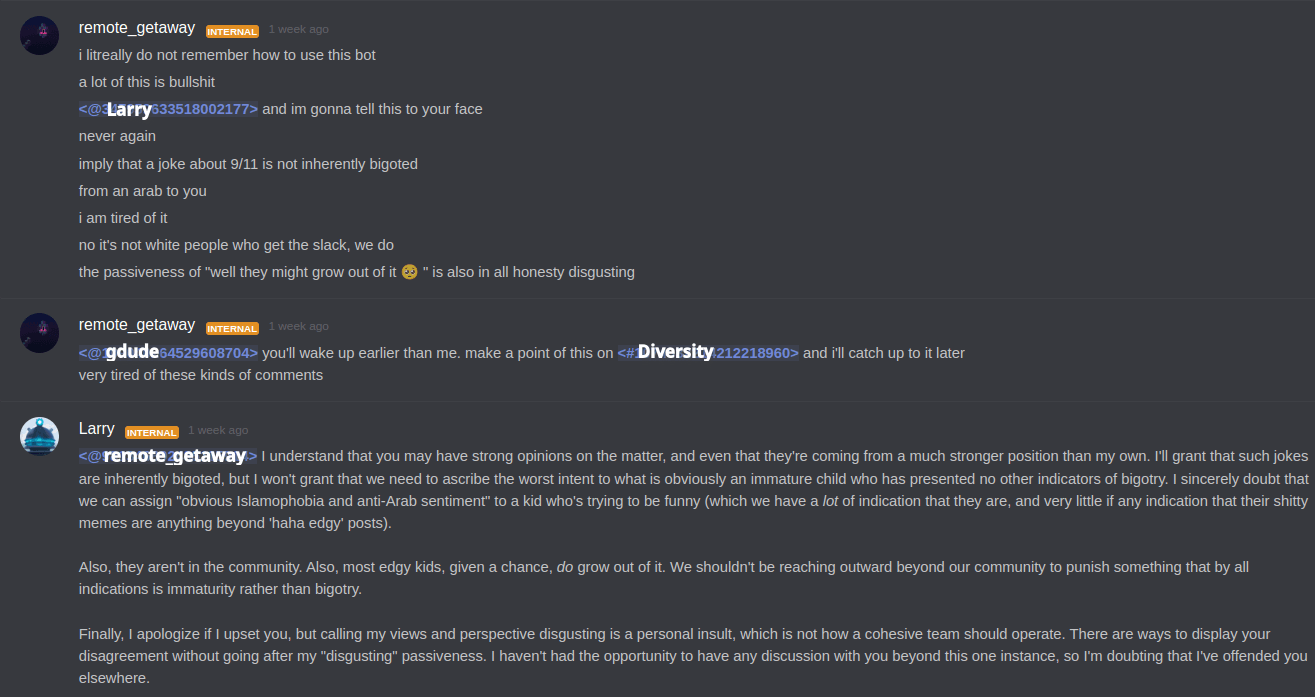The image size is (1315, 697).
Task: Select the 'from an arab to you' message
Action: click(143, 190)
